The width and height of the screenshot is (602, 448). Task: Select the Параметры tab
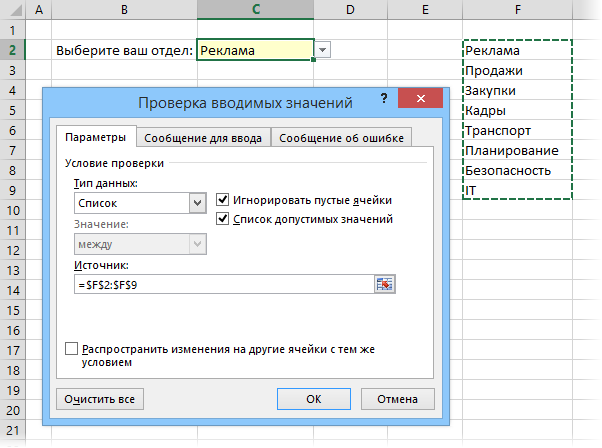pyautogui.click(x=96, y=138)
